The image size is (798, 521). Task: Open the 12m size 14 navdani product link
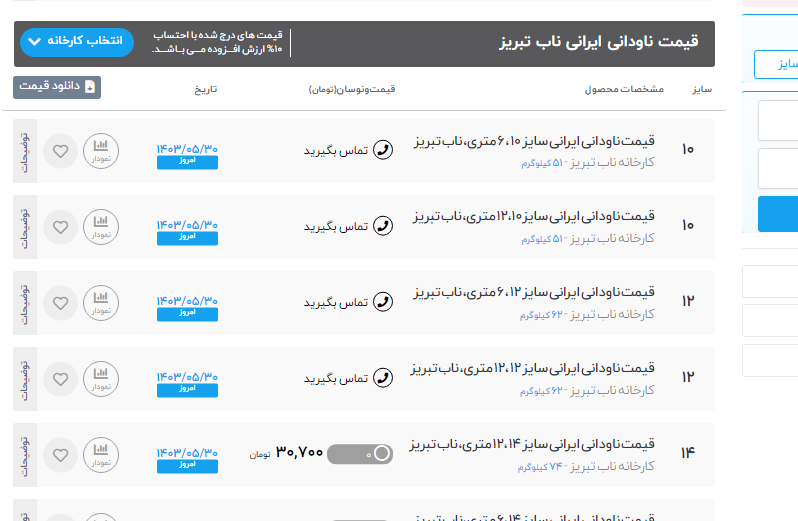pyautogui.click(x=532, y=443)
